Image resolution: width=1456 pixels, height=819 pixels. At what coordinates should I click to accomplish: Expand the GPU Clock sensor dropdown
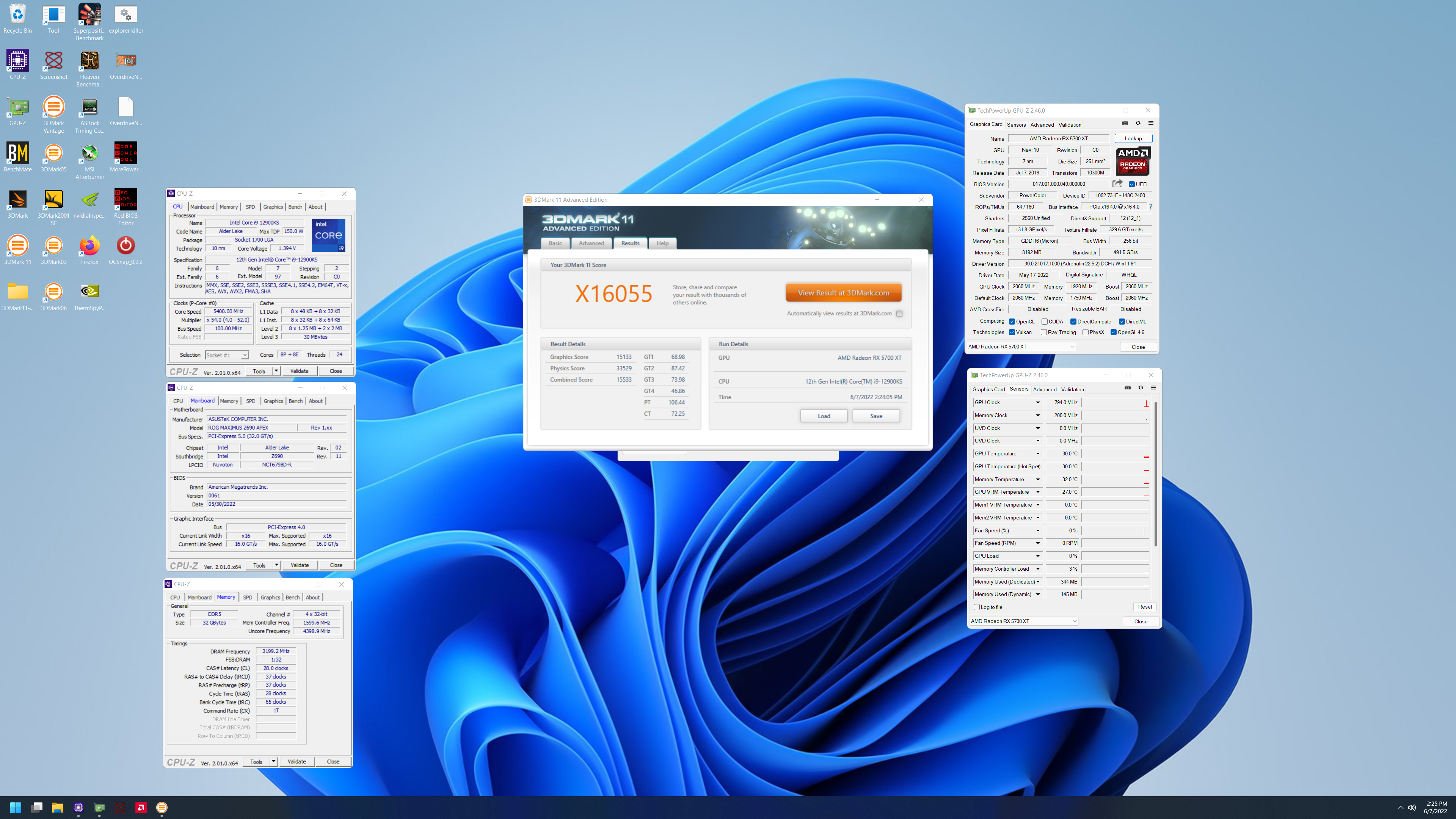(x=1038, y=402)
